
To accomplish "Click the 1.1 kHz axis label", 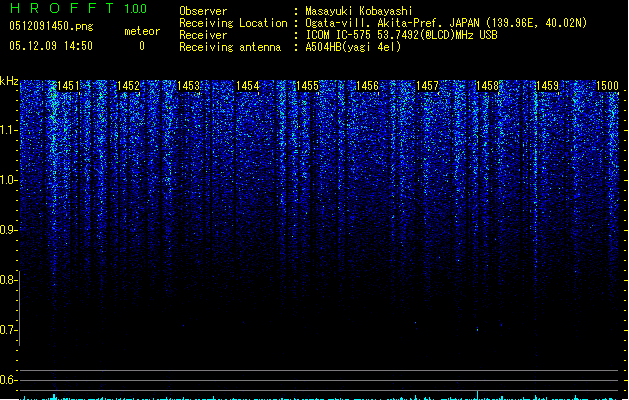I will click(8, 130).
